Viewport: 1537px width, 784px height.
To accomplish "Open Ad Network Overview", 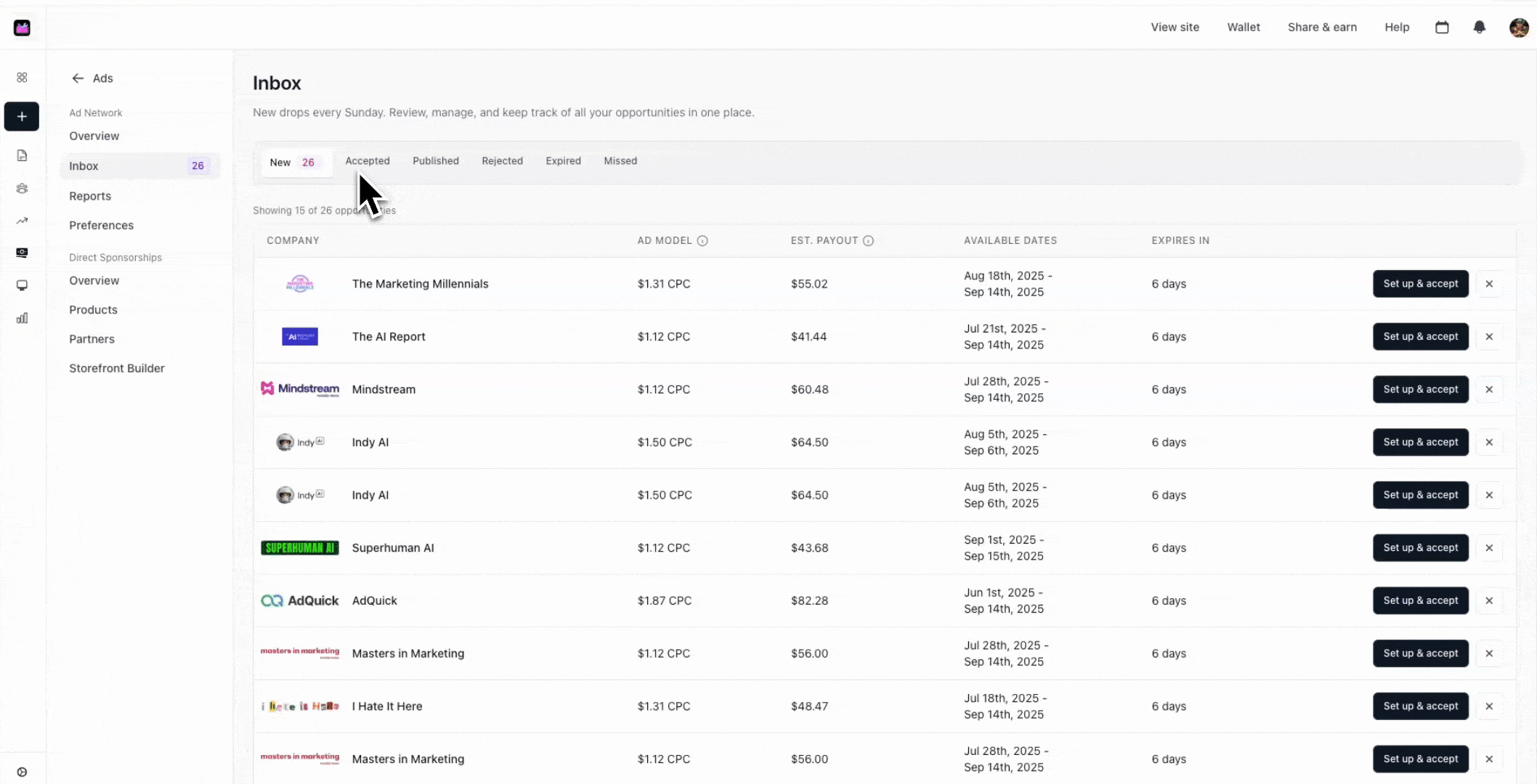I will [94, 136].
